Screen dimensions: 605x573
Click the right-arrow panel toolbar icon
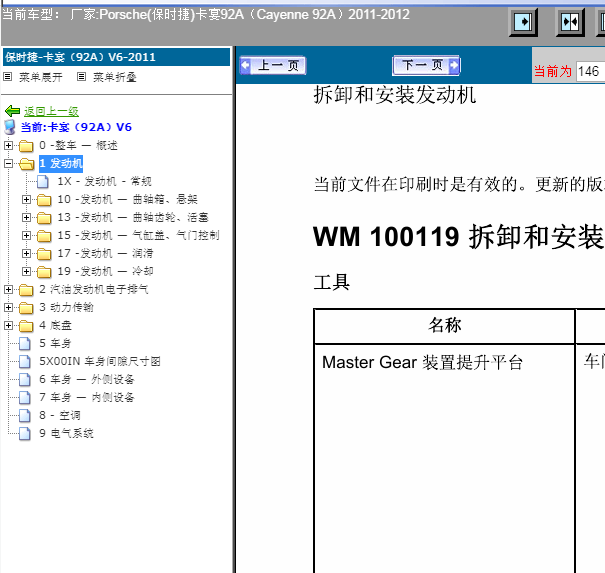click(524, 22)
